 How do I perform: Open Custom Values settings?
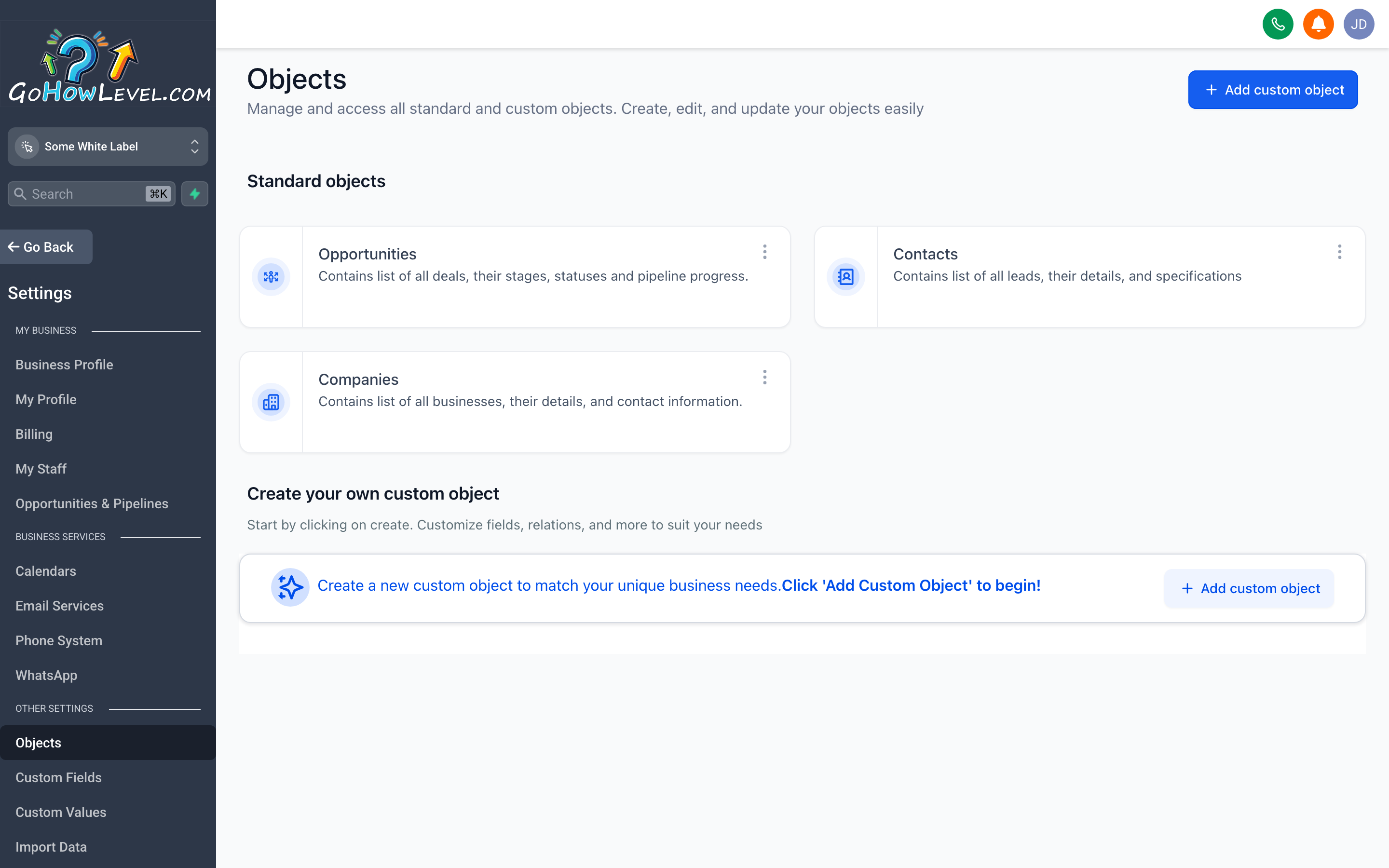pos(61,813)
